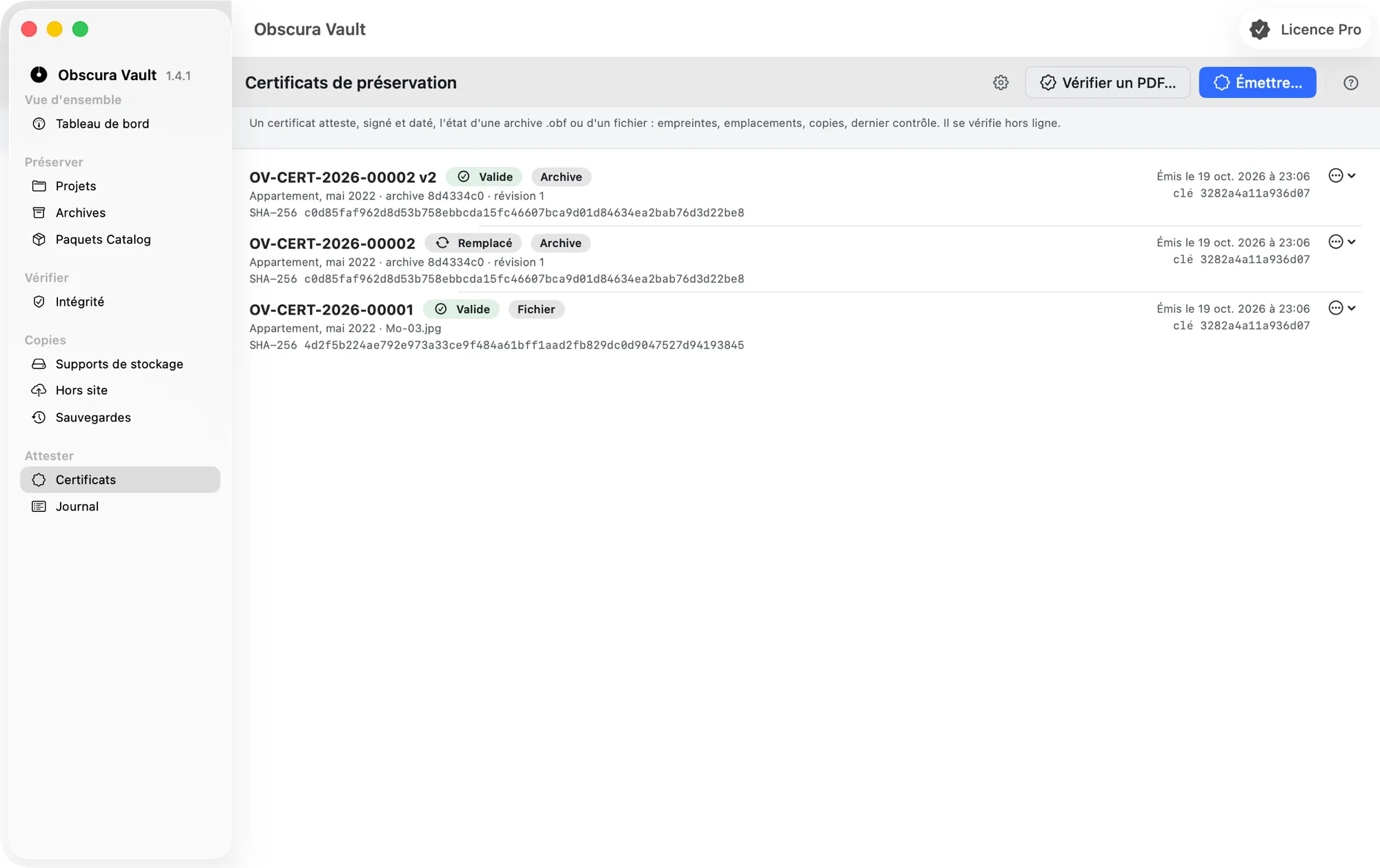Open actions menu for OV-CERT-2026-00002 v2
This screenshot has height=868, width=1380.
click(x=1342, y=175)
